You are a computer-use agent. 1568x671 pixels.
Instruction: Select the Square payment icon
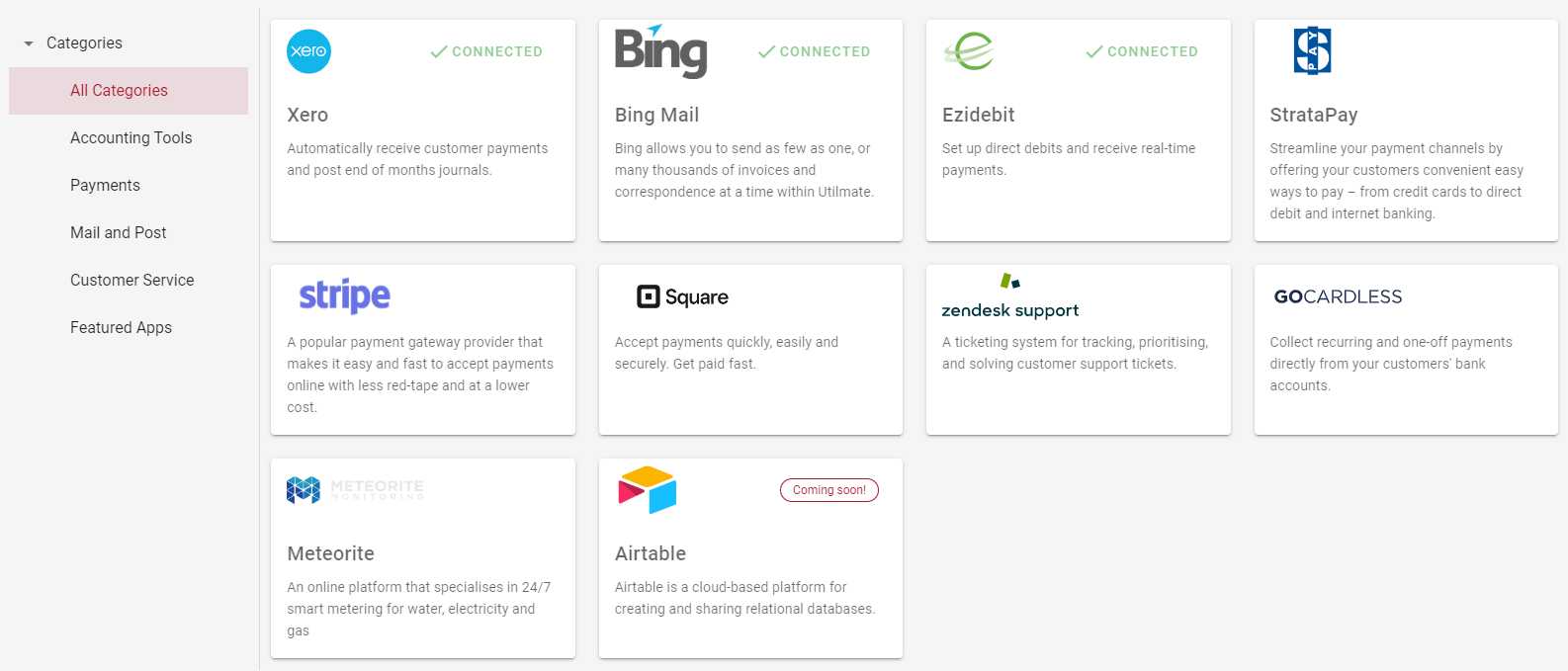pyautogui.click(x=682, y=296)
